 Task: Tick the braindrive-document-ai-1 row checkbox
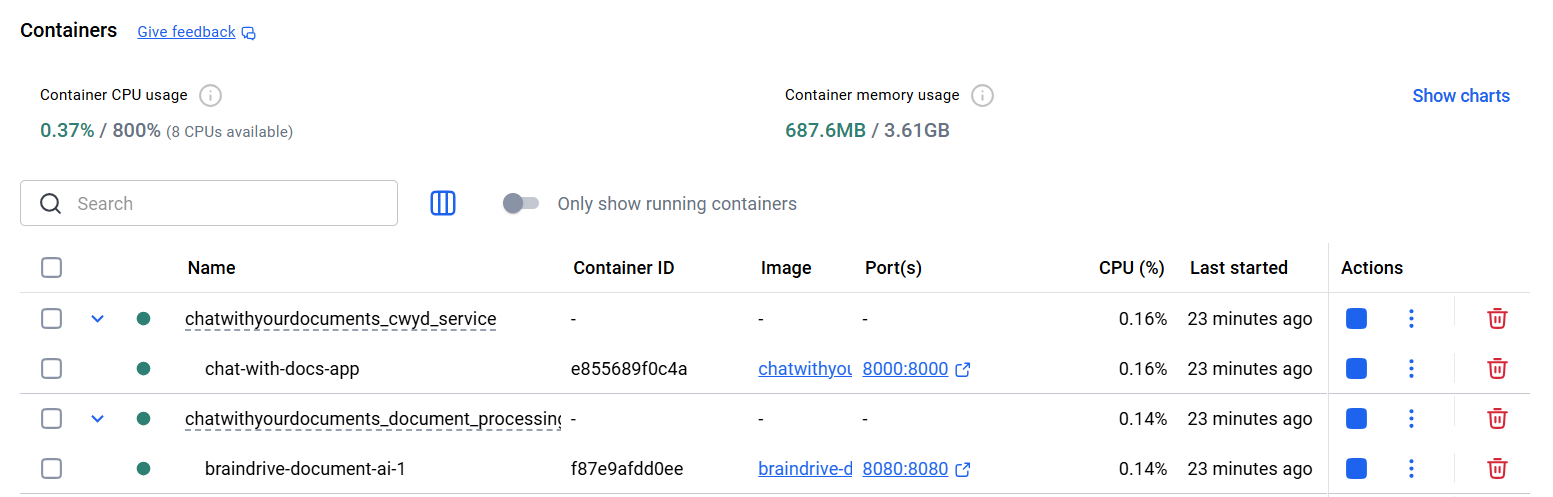pos(52,469)
